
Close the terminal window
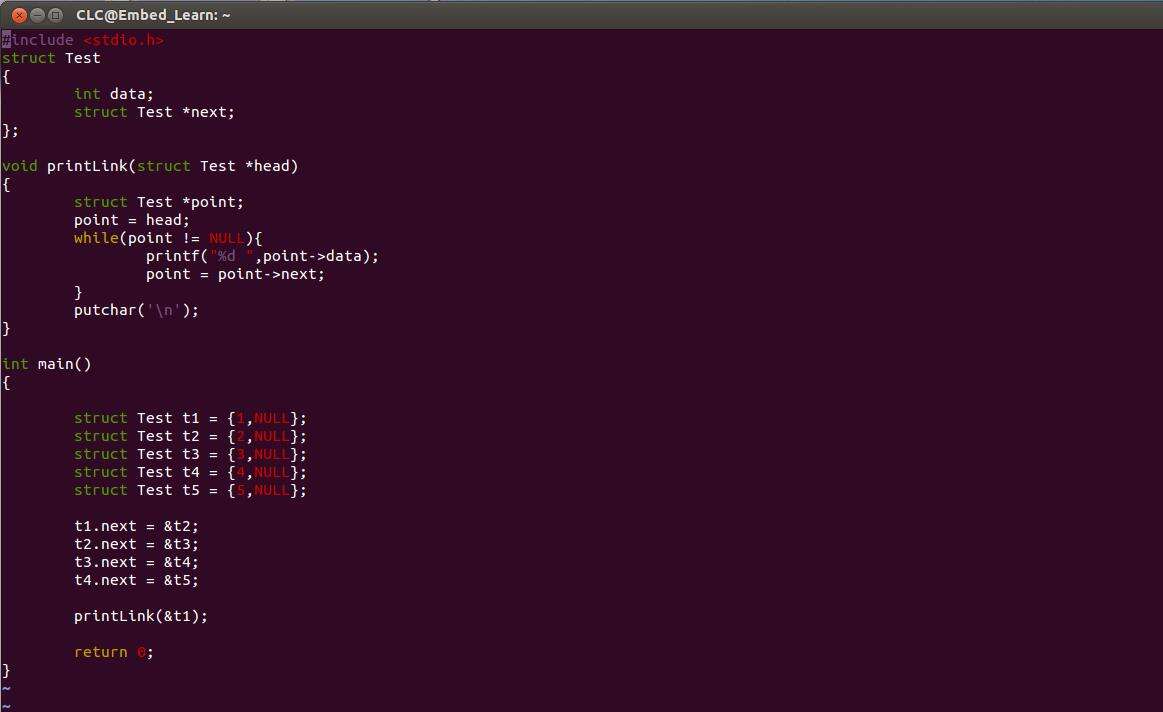(19, 15)
